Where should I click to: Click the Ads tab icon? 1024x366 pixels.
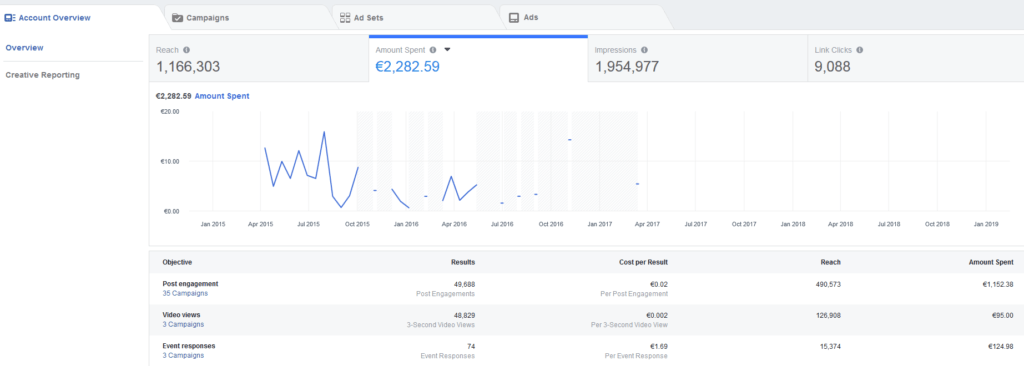click(514, 18)
